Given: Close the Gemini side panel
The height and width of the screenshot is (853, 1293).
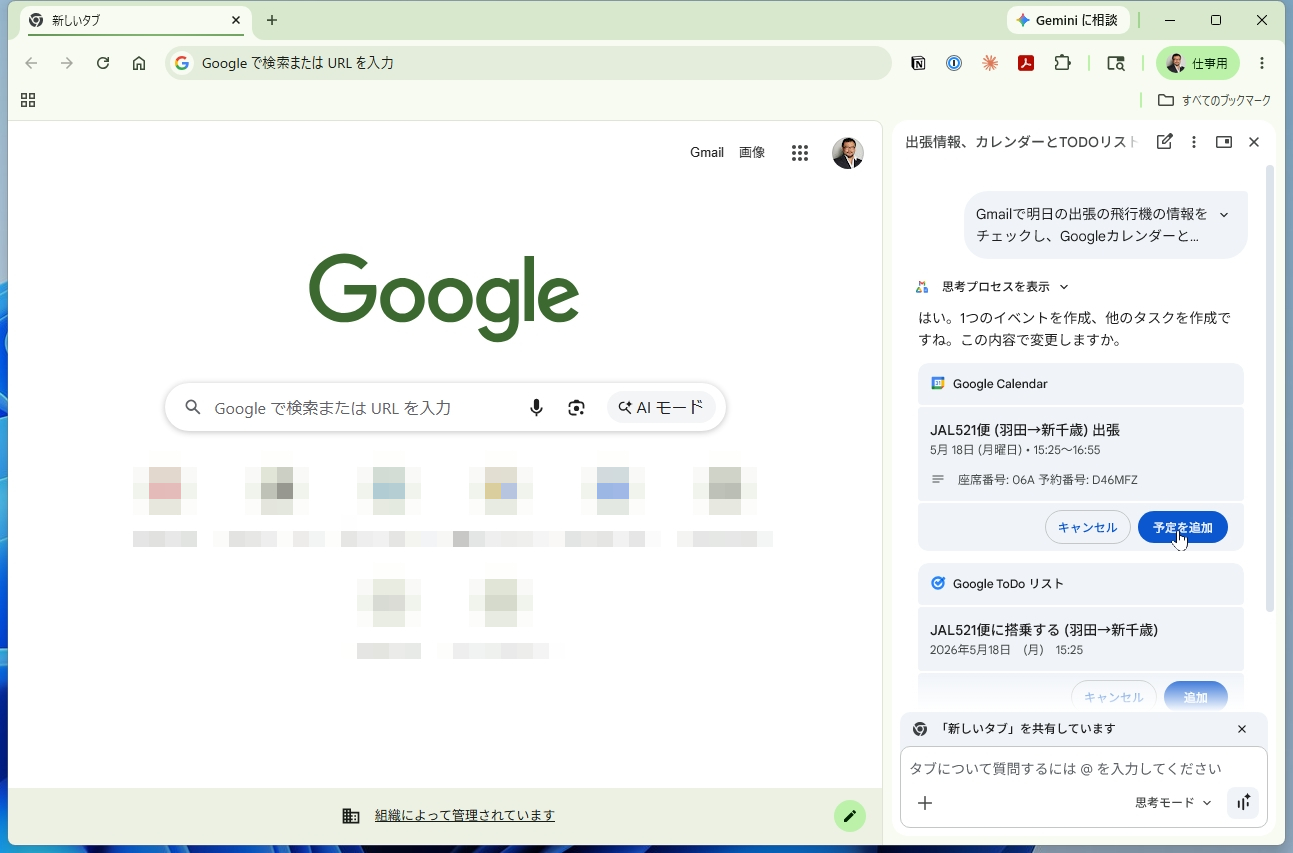Looking at the screenshot, I should [x=1254, y=142].
